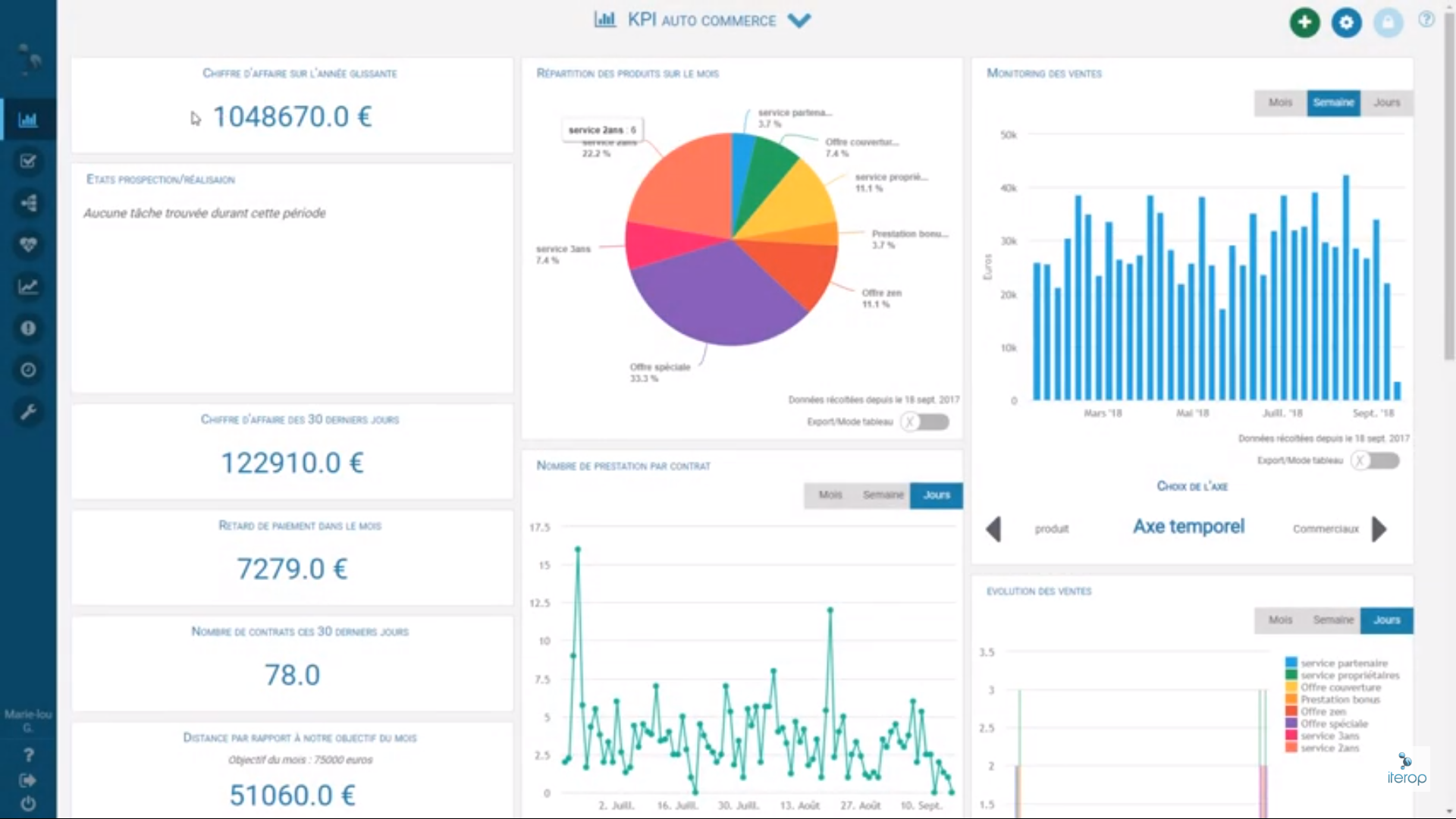1456x819 pixels.
Task: Open the settings gear icon top right
Action: click(1346, 23)
